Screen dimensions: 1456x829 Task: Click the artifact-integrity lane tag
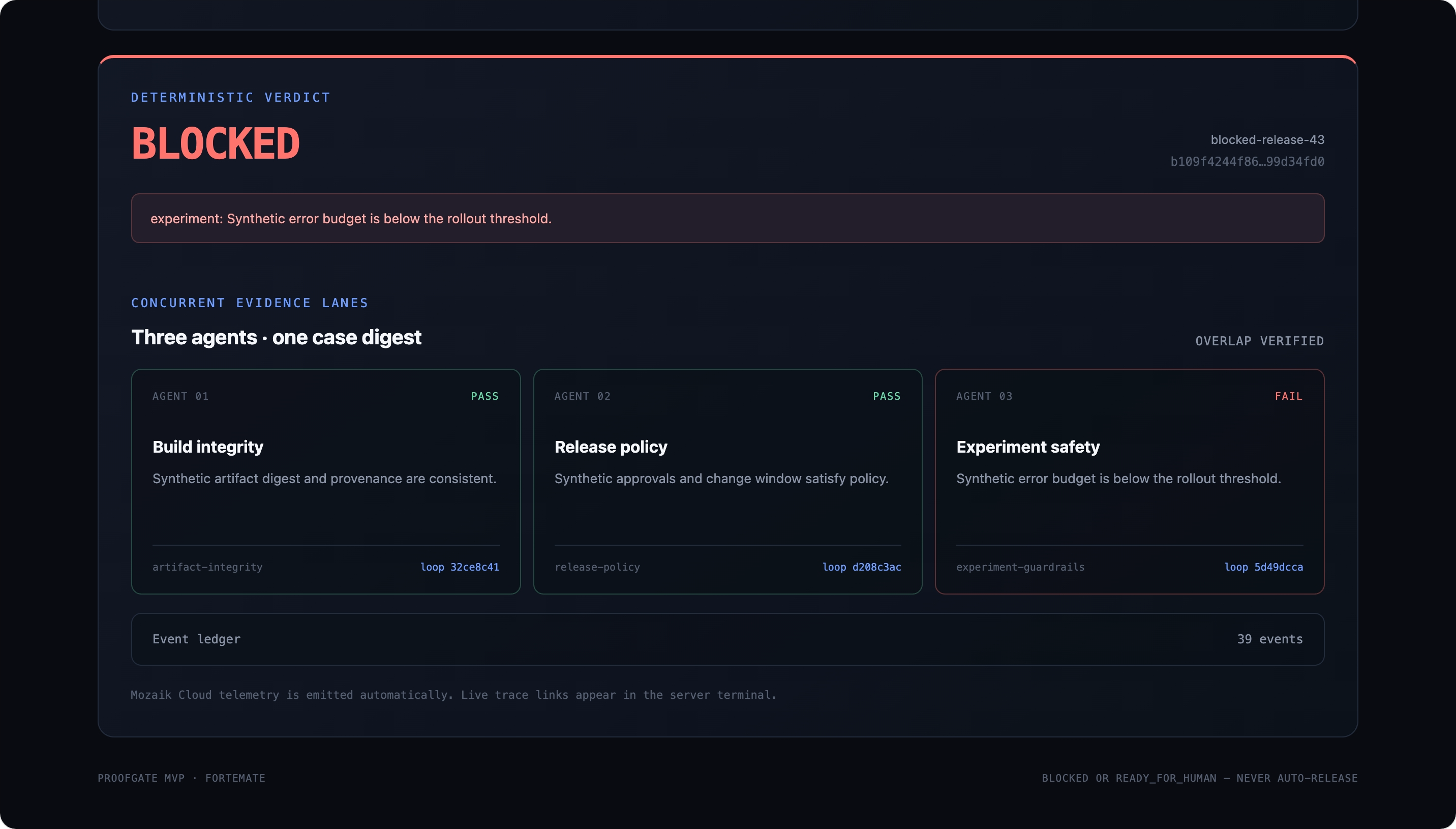pos(208,567)
